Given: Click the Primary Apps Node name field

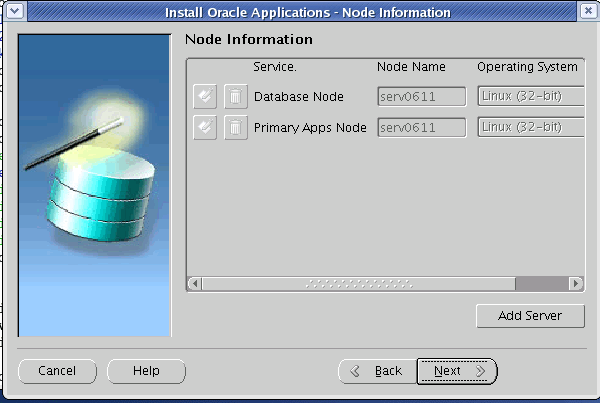Looking at the screenshot, I should (422, 127).
